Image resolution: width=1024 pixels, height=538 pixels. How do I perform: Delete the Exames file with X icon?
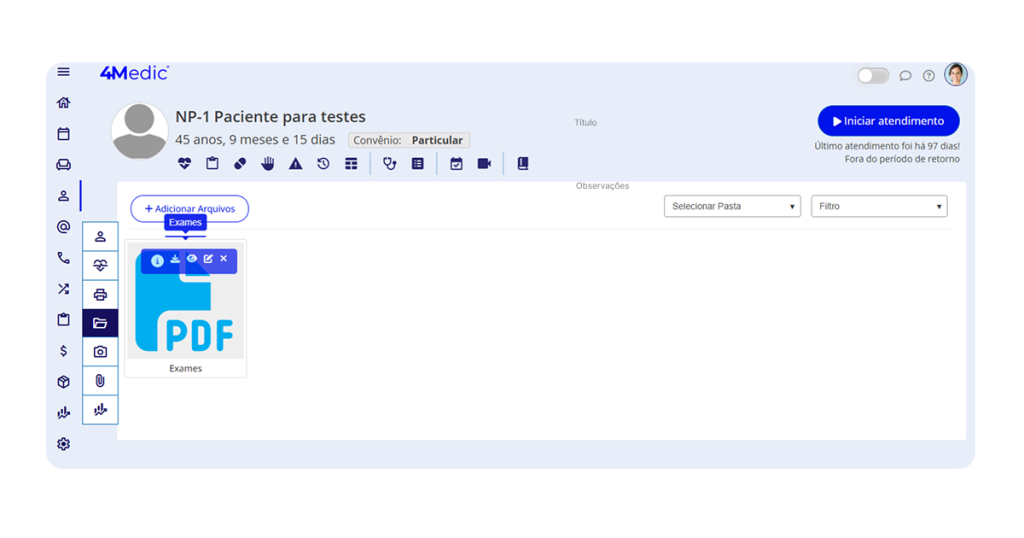tap(223, 259)
